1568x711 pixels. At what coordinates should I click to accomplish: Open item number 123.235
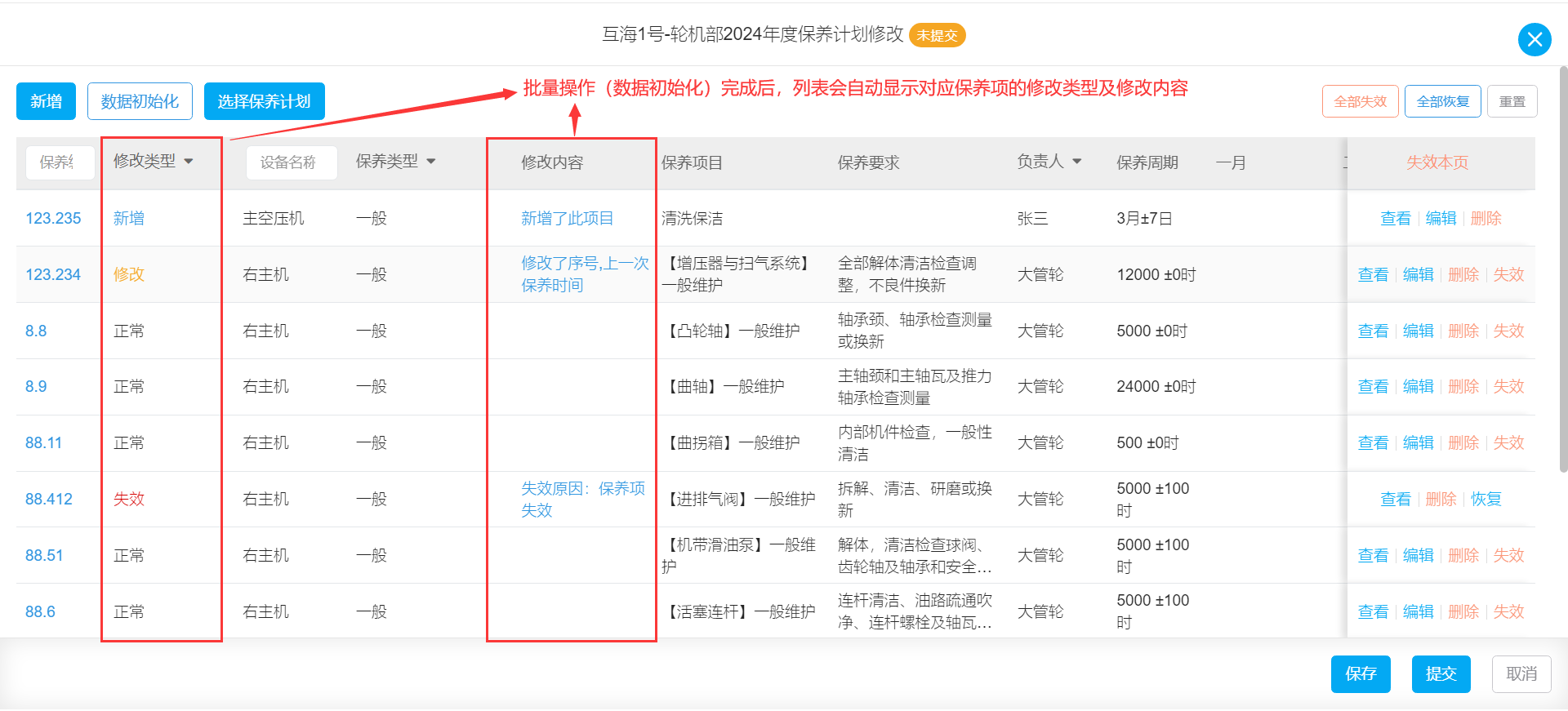point(53,218)
